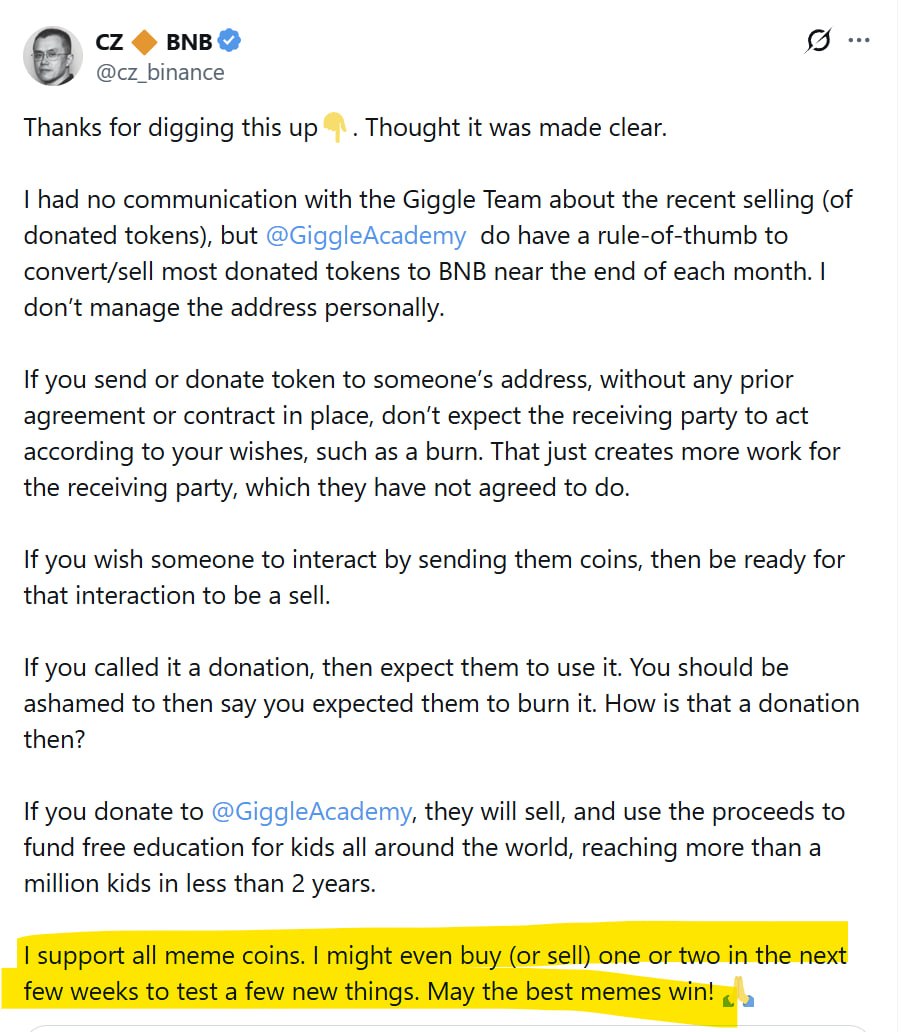The width and height of the screenshot is (917, 1032).
Task: Click the "I had no communication" paragraph line
Action: pyautogui.click(x=438, y=199)
